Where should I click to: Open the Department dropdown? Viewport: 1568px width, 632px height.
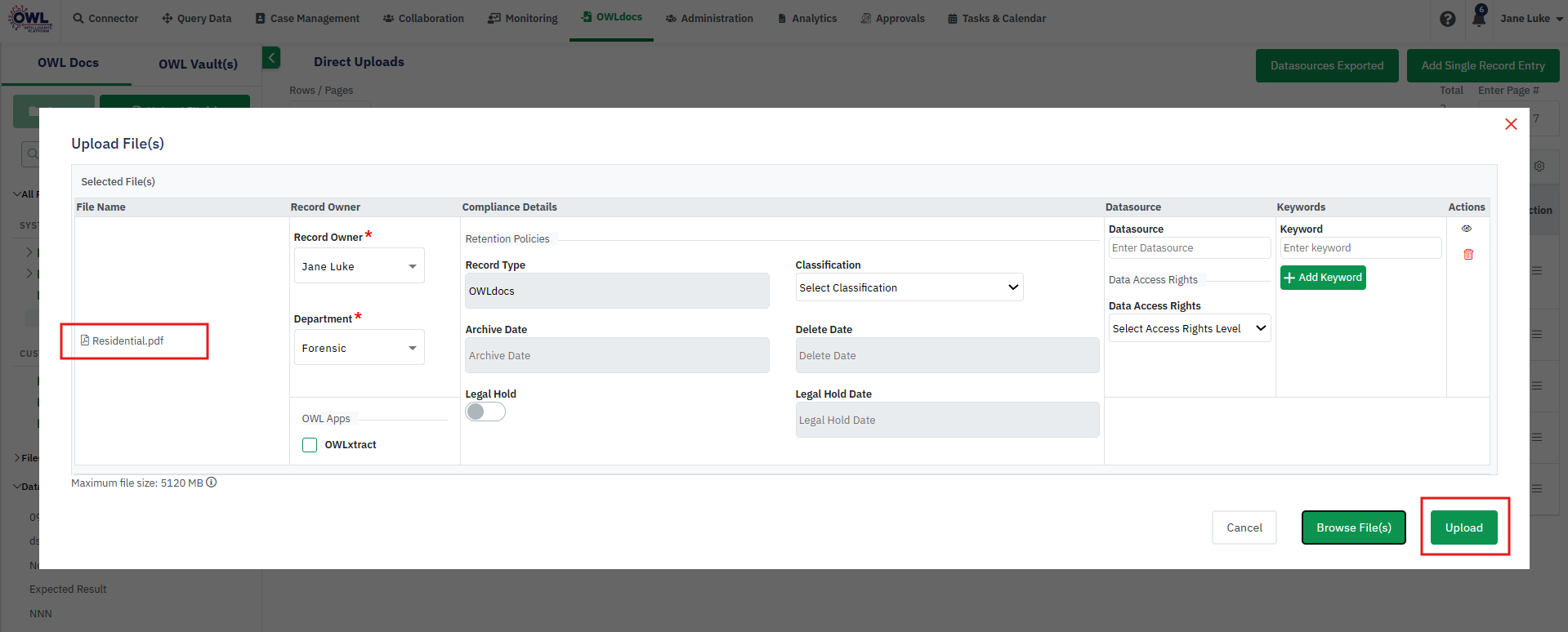tap(360, 348)
